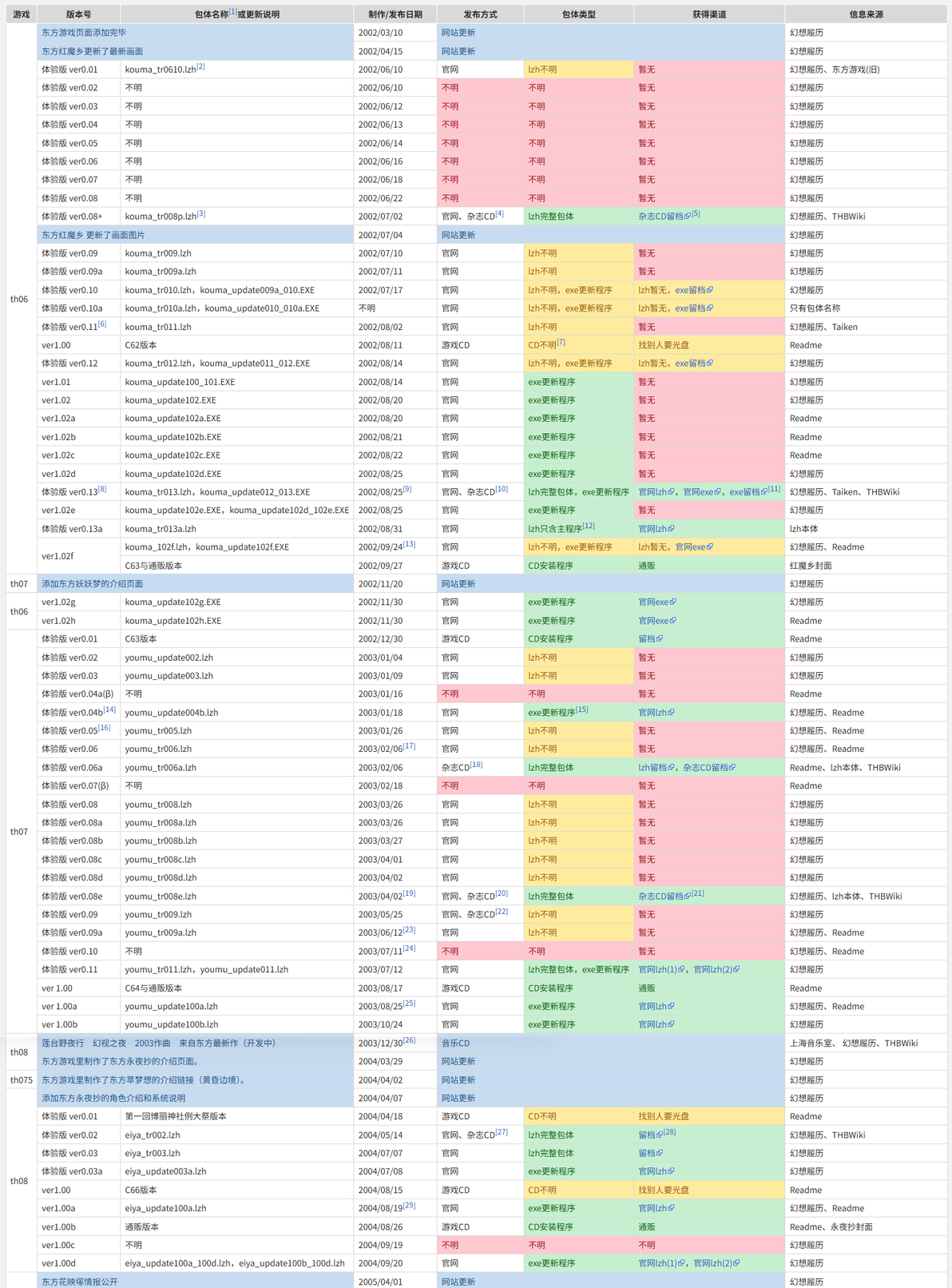Screen dimensions: 952x1288
Task: Click external-link icon after 官网exe in ver1.02g row
Action: (672, 602)
